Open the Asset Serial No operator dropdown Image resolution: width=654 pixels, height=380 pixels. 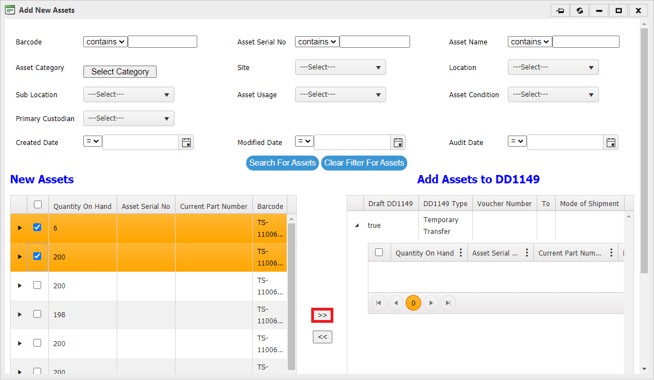coord(317,42)
